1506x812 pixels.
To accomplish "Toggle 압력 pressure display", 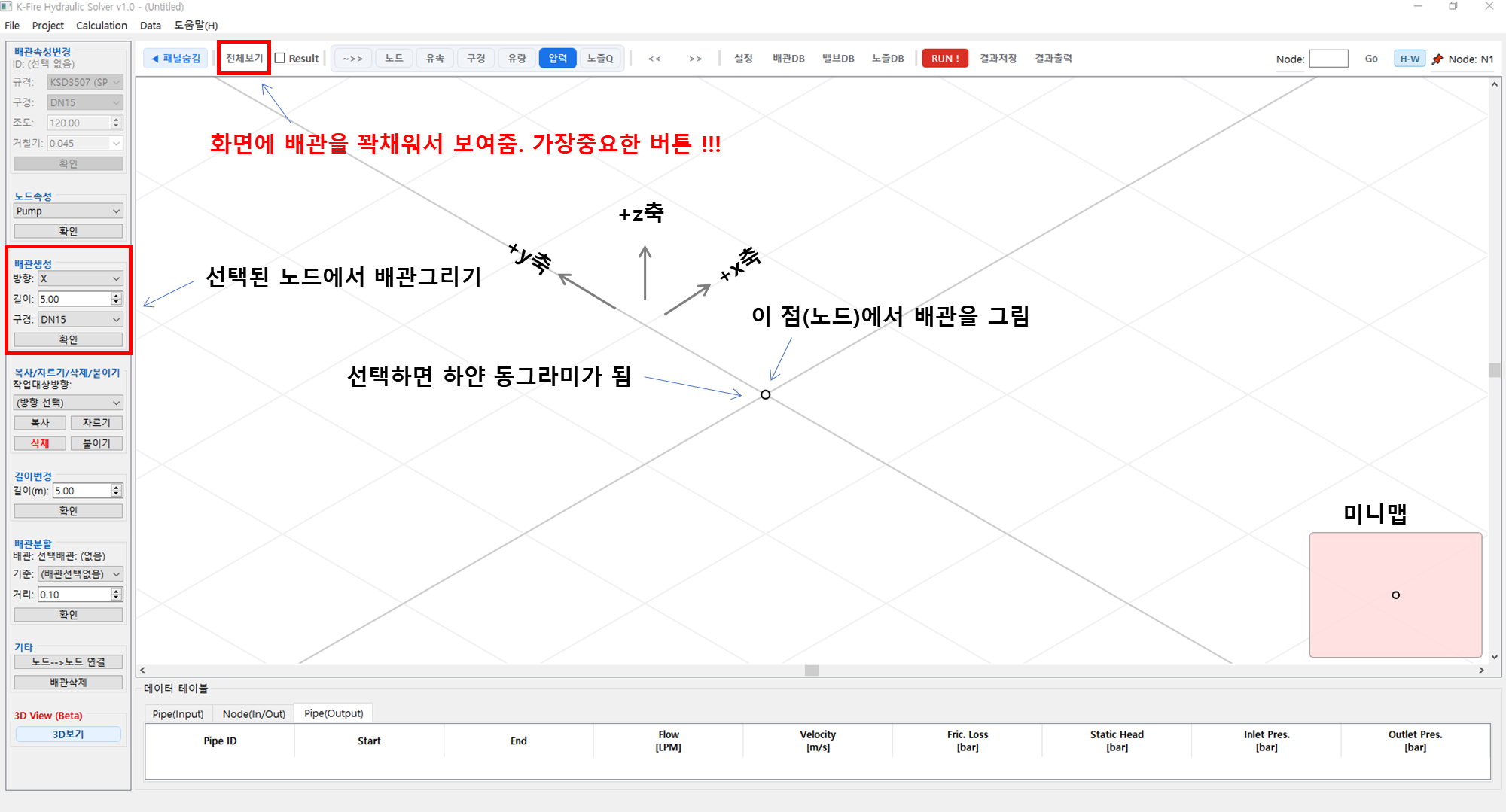I will (558, 59).
